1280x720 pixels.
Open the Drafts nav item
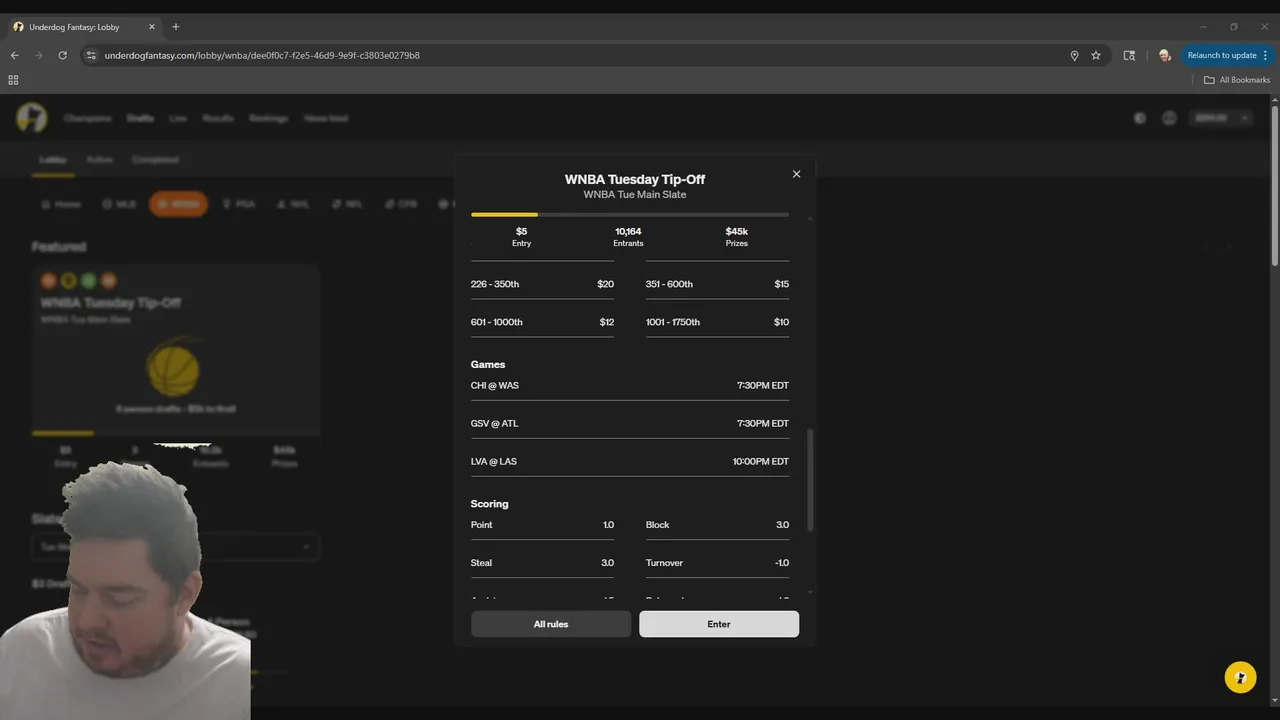[140, 118]
